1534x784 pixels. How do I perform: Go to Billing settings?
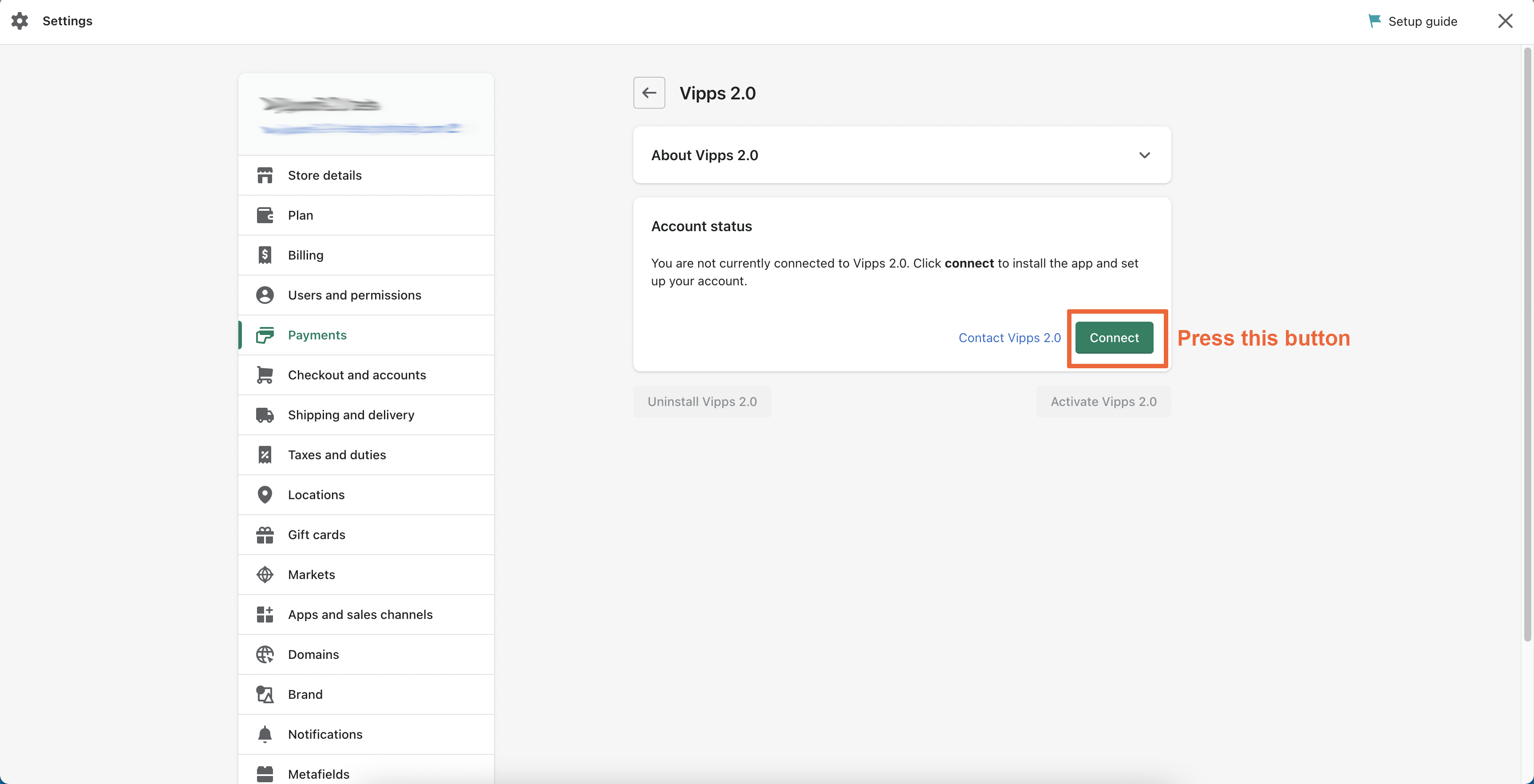[x=366, y=256]
